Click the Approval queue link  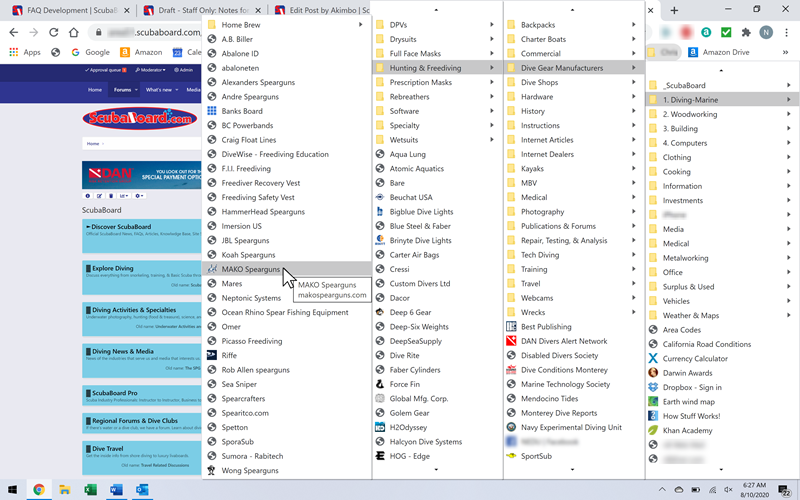point(106,70)
